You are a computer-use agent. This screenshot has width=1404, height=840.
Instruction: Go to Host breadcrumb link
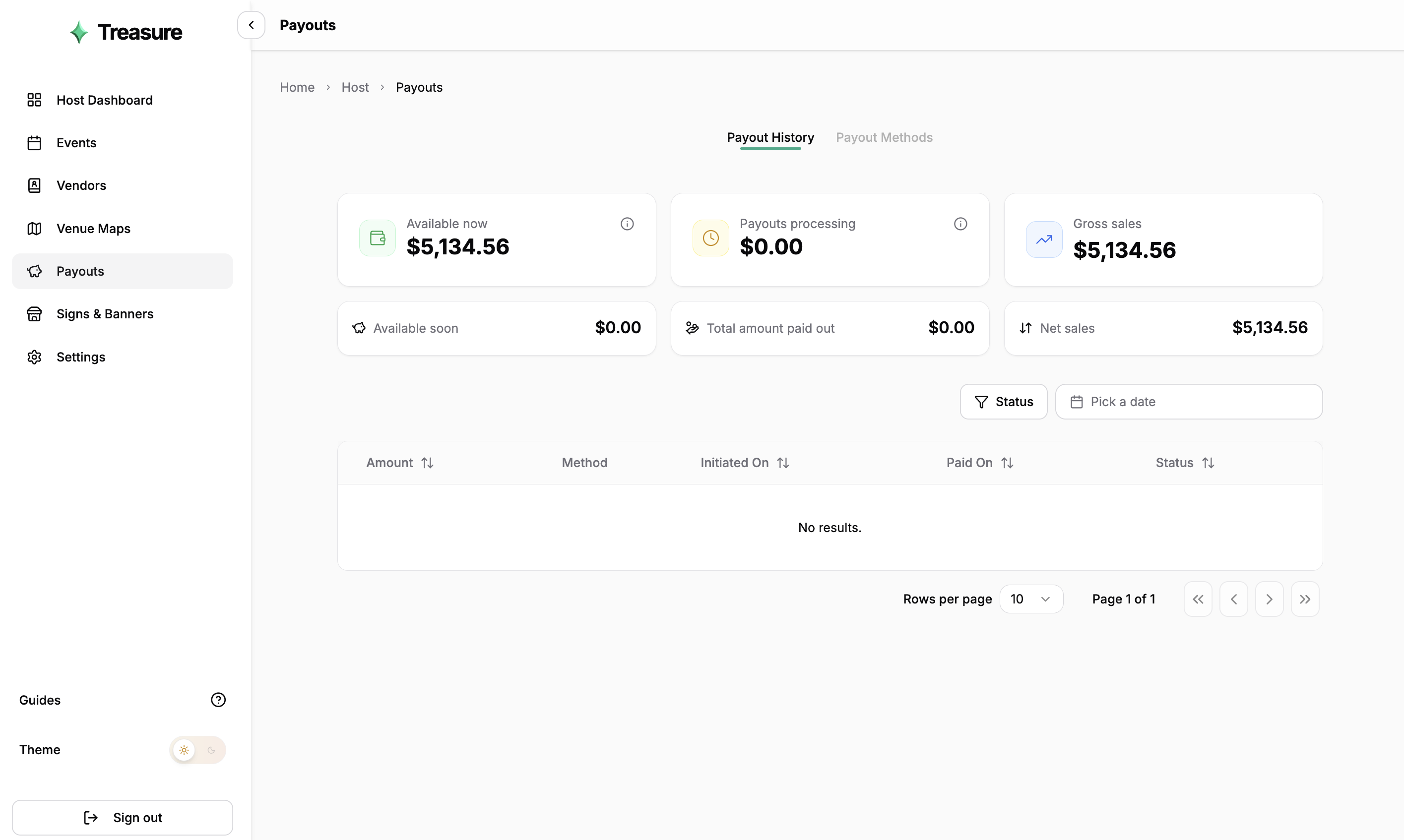tap(355, 87)
